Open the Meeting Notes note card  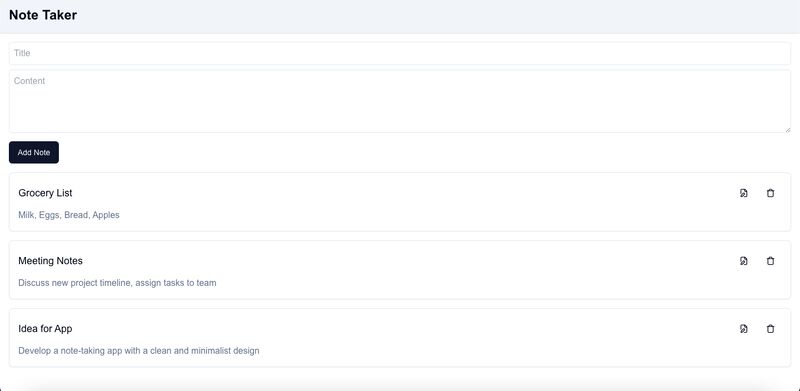pos(399,270)
